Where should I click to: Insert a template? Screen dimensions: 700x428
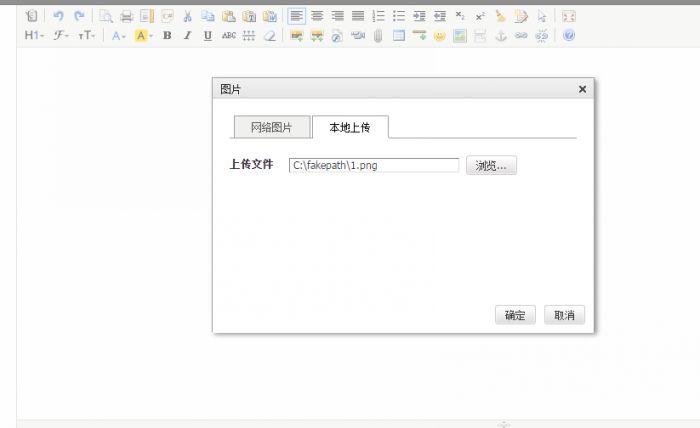147,16
